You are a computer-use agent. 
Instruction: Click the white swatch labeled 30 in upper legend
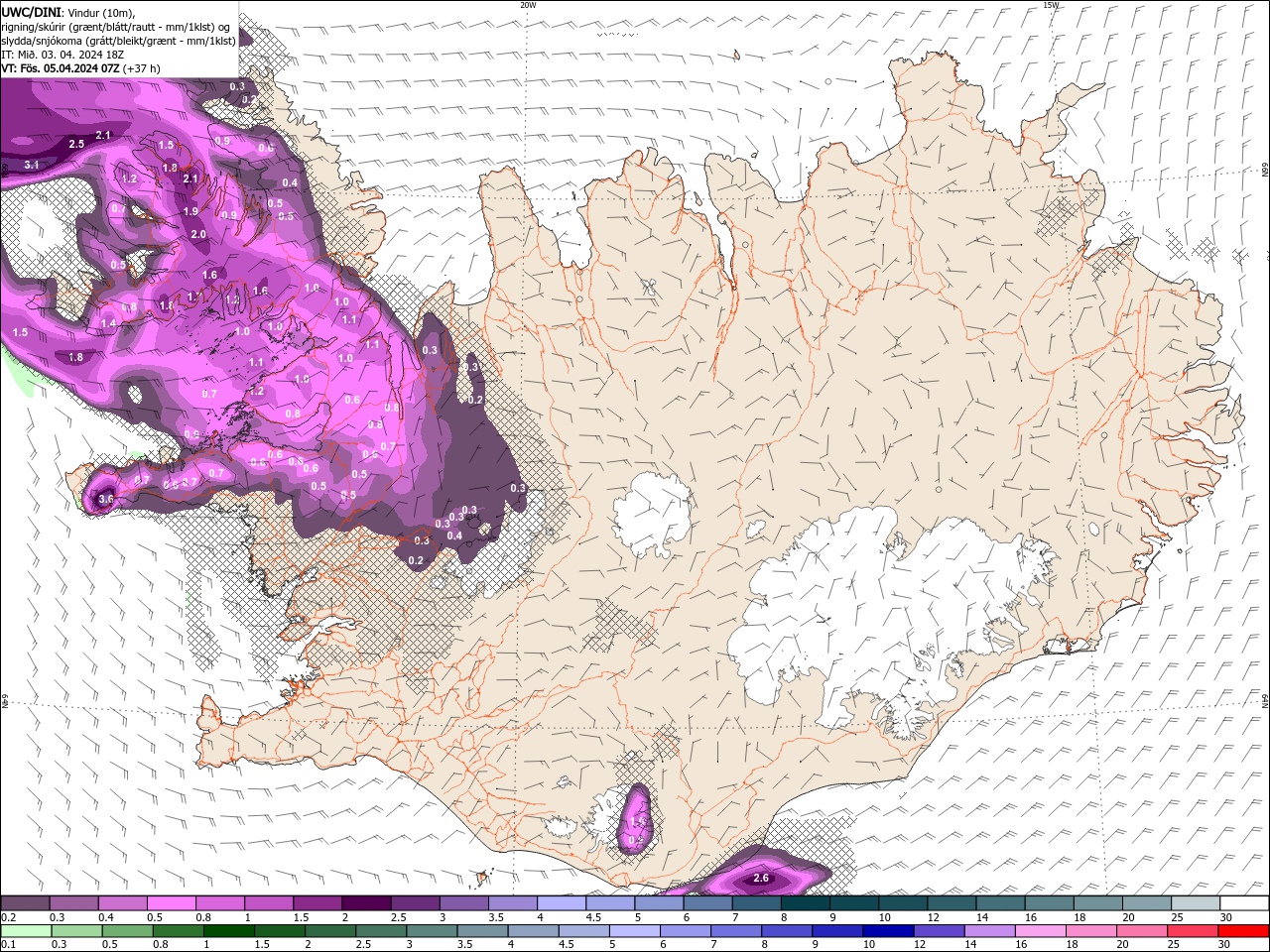[1244, 903]
